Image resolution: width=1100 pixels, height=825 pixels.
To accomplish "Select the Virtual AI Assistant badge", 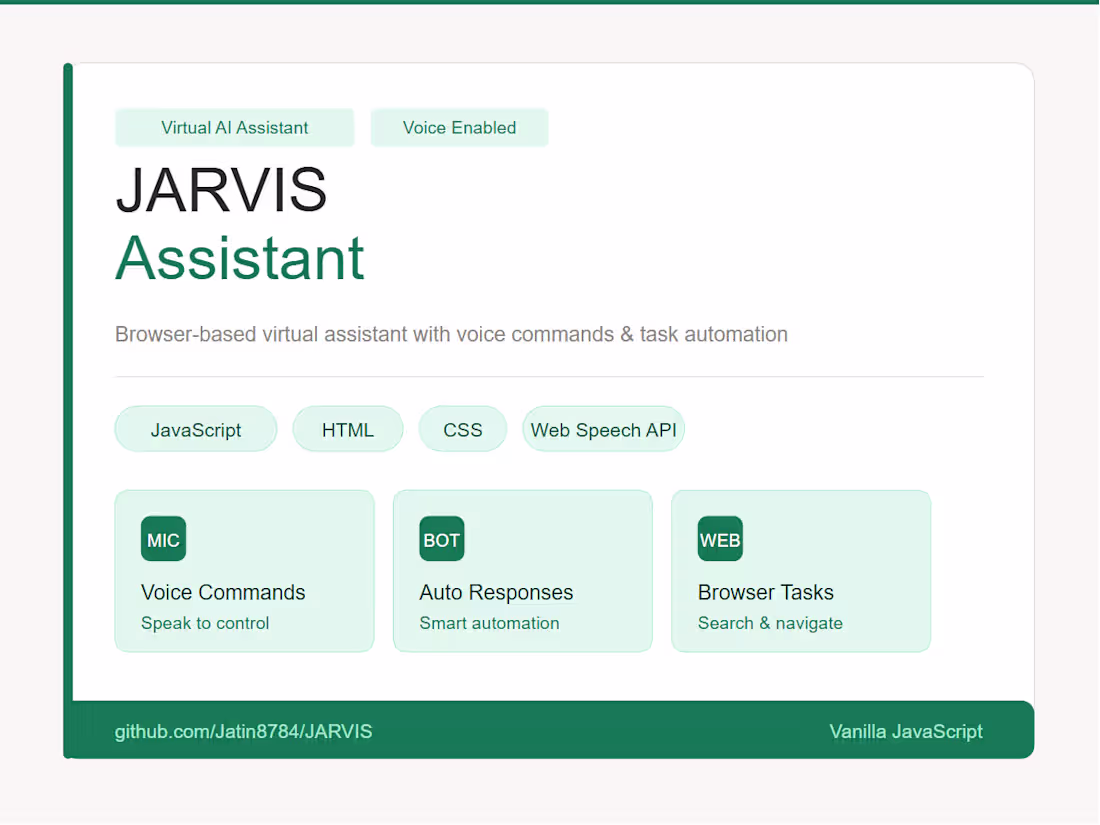I will [x=235, y=128].
